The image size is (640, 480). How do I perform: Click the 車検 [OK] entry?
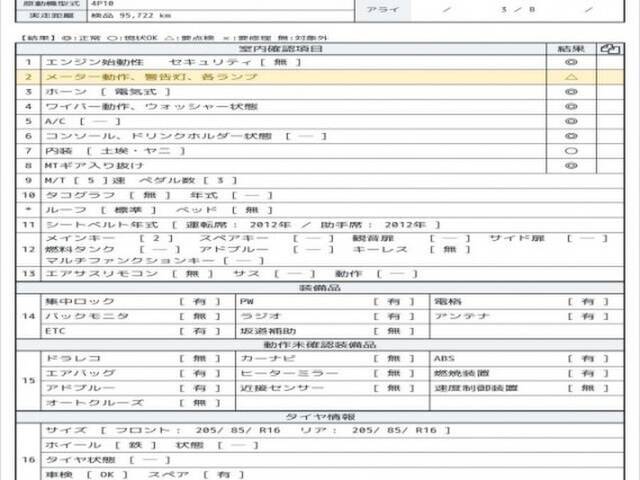[x=87, y=475]
